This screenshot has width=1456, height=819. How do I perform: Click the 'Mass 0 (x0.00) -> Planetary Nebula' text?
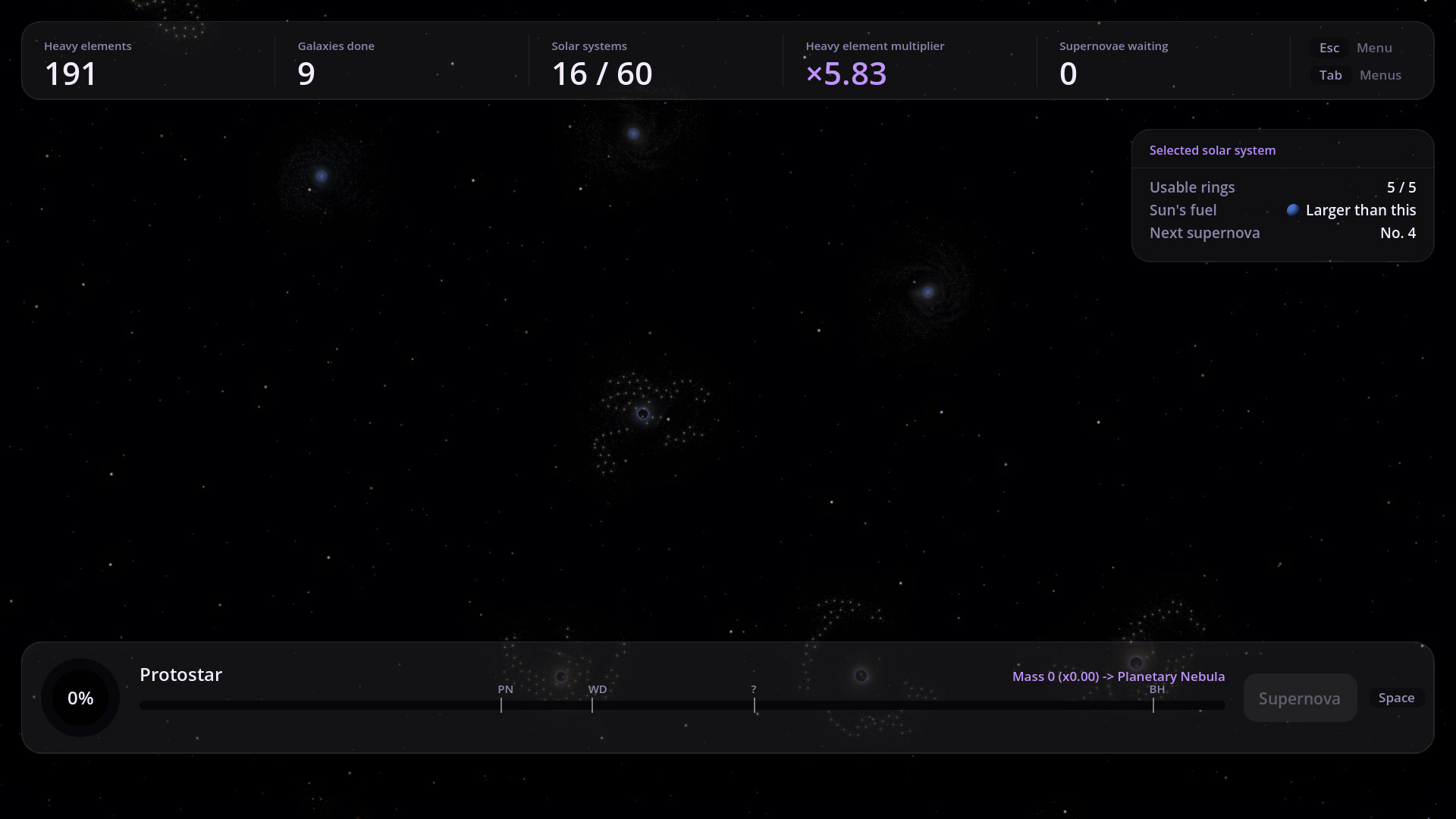click(x=1118, y=676)
